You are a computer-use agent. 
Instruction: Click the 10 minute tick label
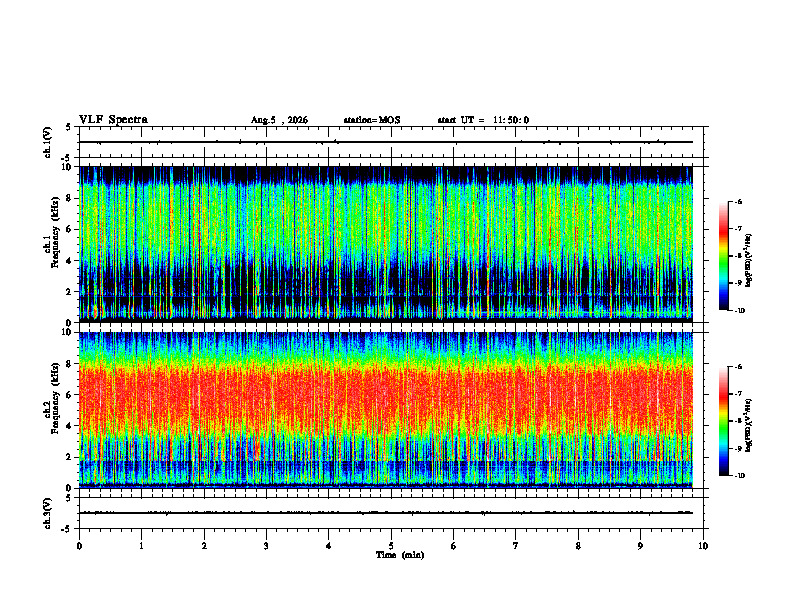click(x=703, y=546)
